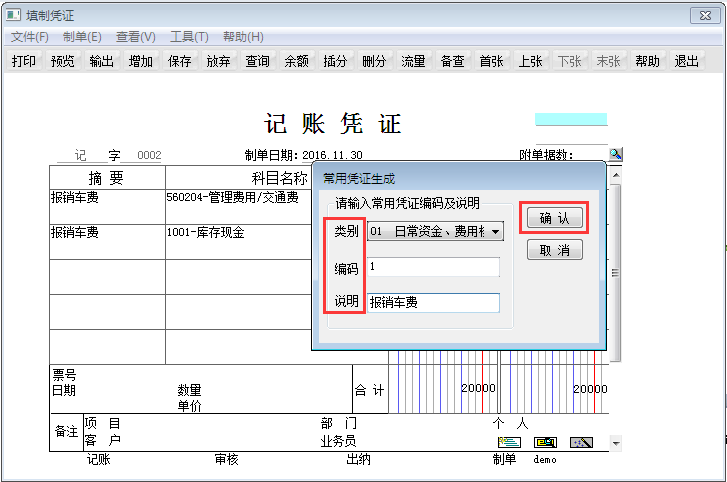The image size is (727, 482).
Task: Click the rightmost pencil icon below 个人
Action: 582,442
